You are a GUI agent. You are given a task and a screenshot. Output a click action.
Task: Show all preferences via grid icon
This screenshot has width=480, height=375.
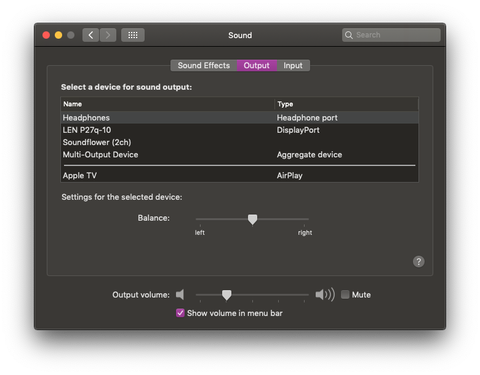[x=133, y=35]
